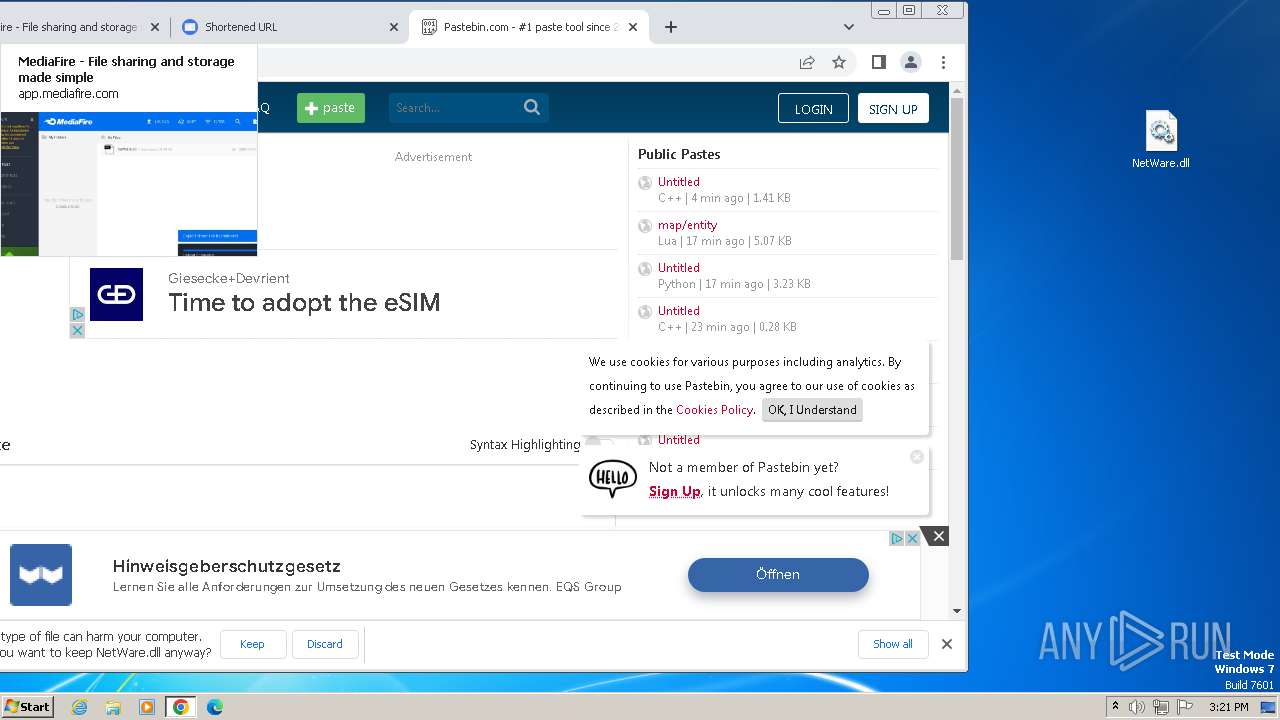
Task: Open the NetWare.dll desktop file icon
Action: 1160,140
